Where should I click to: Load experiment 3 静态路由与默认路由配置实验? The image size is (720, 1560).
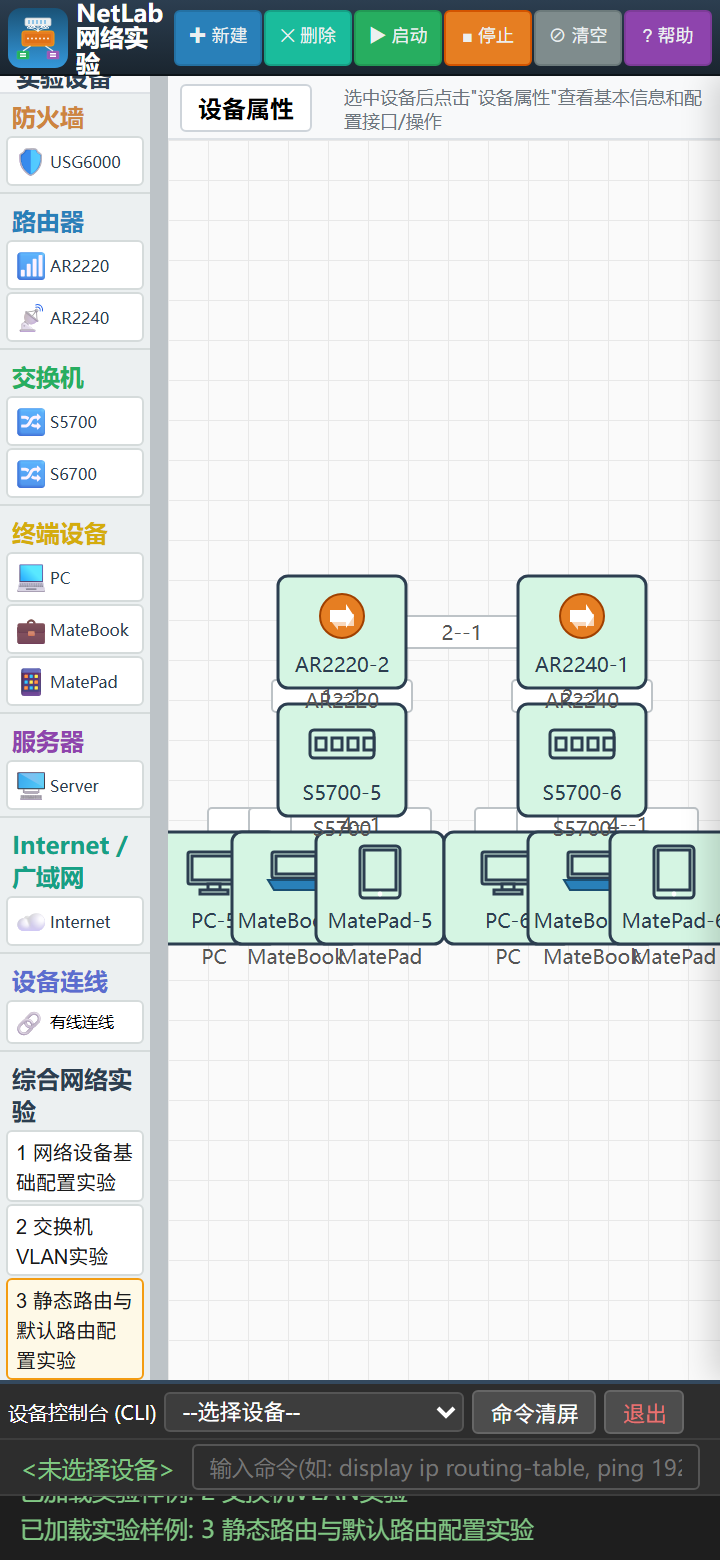tap(75, 1330)
